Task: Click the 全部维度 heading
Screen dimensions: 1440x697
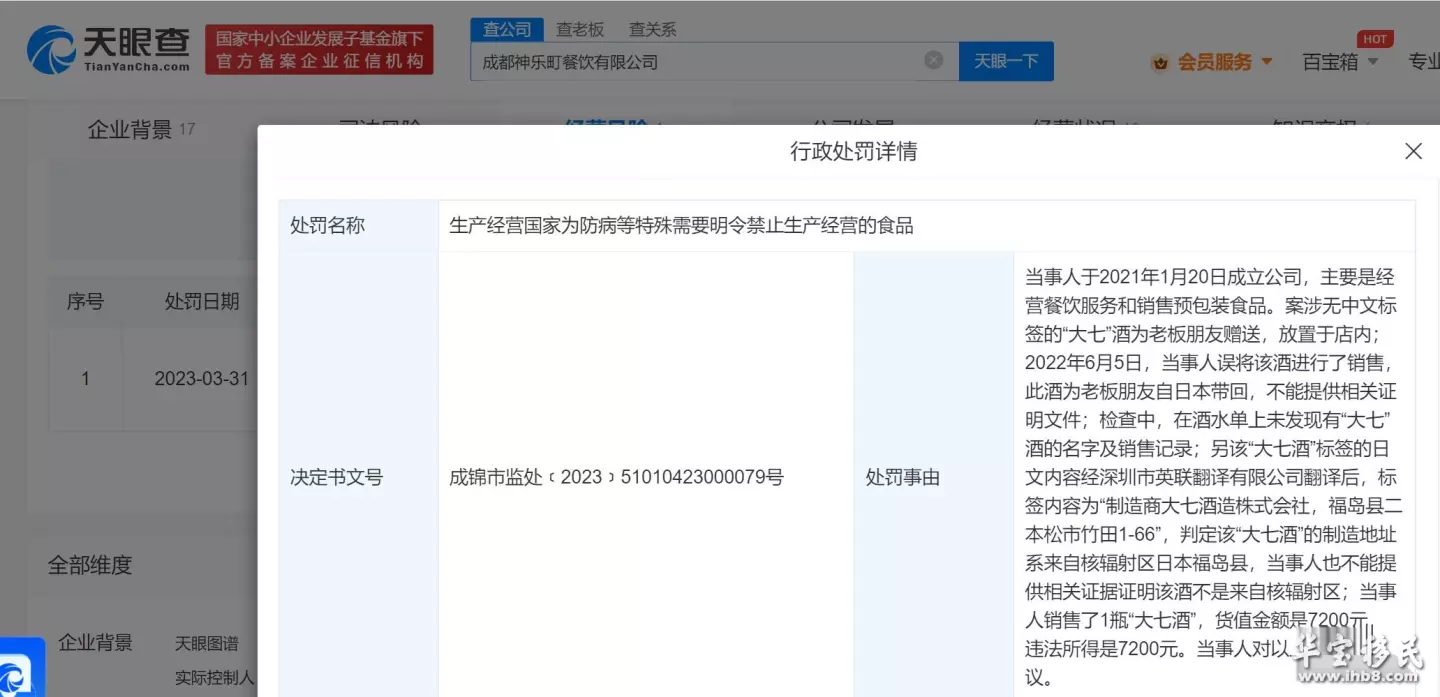Action: pyautogui.click(x=90, y=565)
